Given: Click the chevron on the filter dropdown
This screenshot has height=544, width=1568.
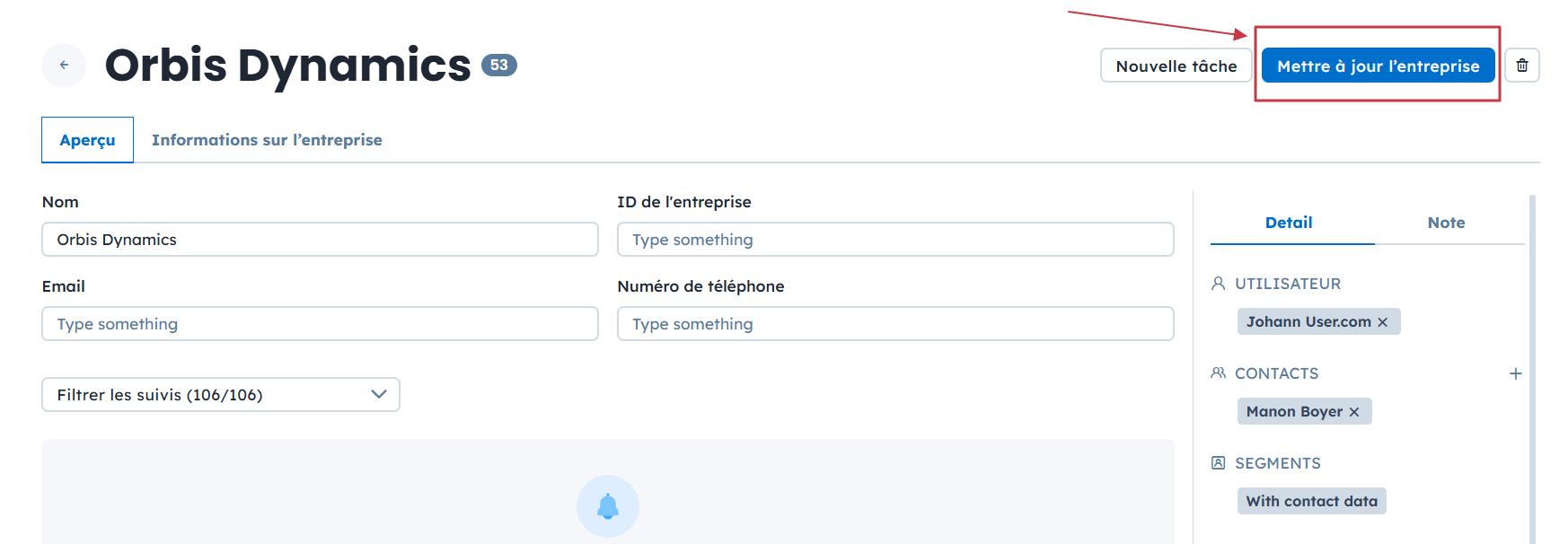Looking at the screenshot, I should pyautogui.click(x=379, y=395).
